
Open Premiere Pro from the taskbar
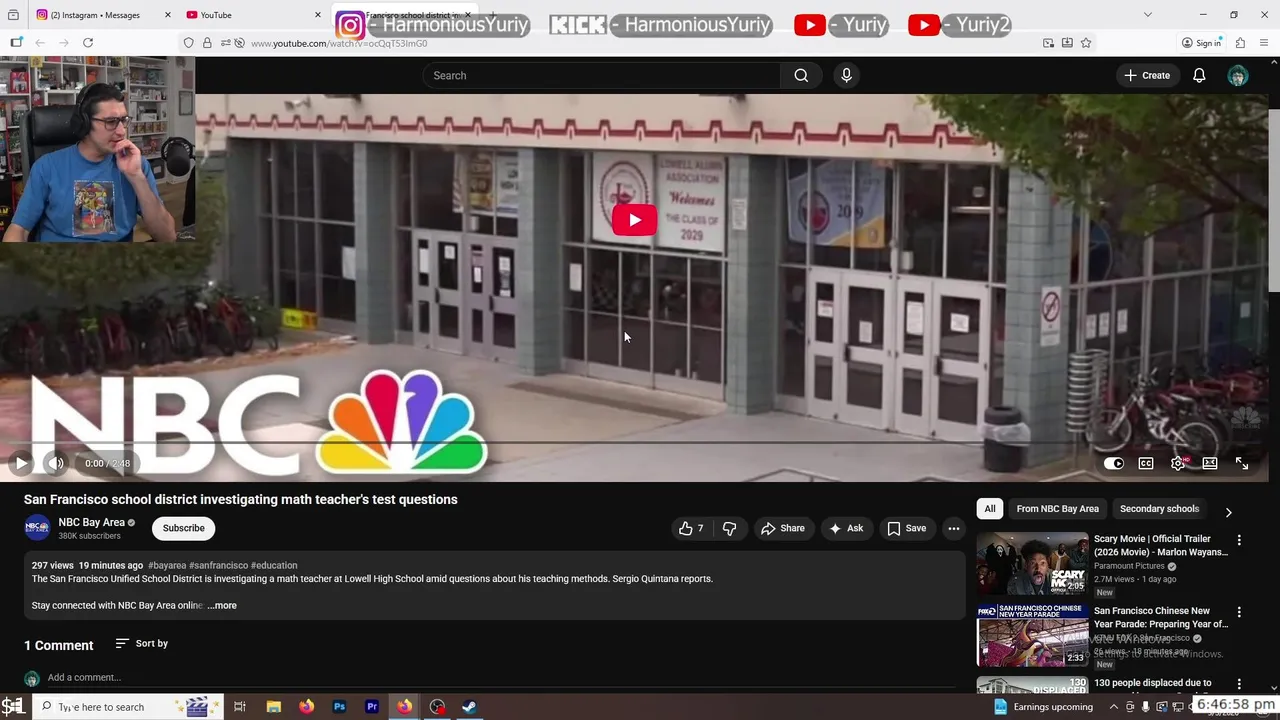coord(372,707)
